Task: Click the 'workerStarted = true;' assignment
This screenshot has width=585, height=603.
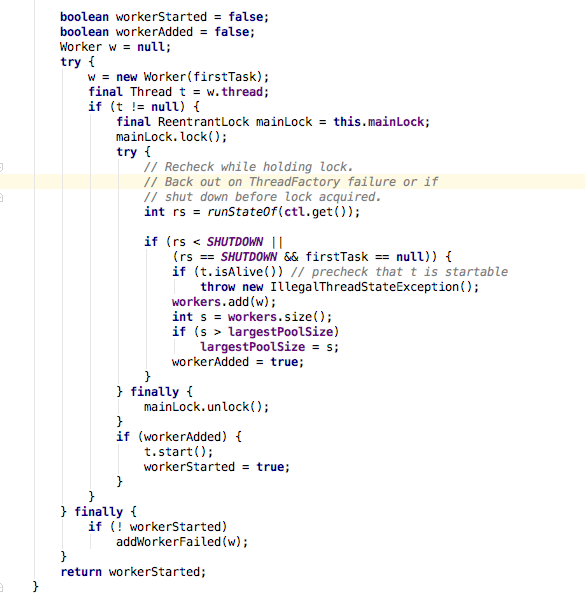Action: [x=217, y=467]
